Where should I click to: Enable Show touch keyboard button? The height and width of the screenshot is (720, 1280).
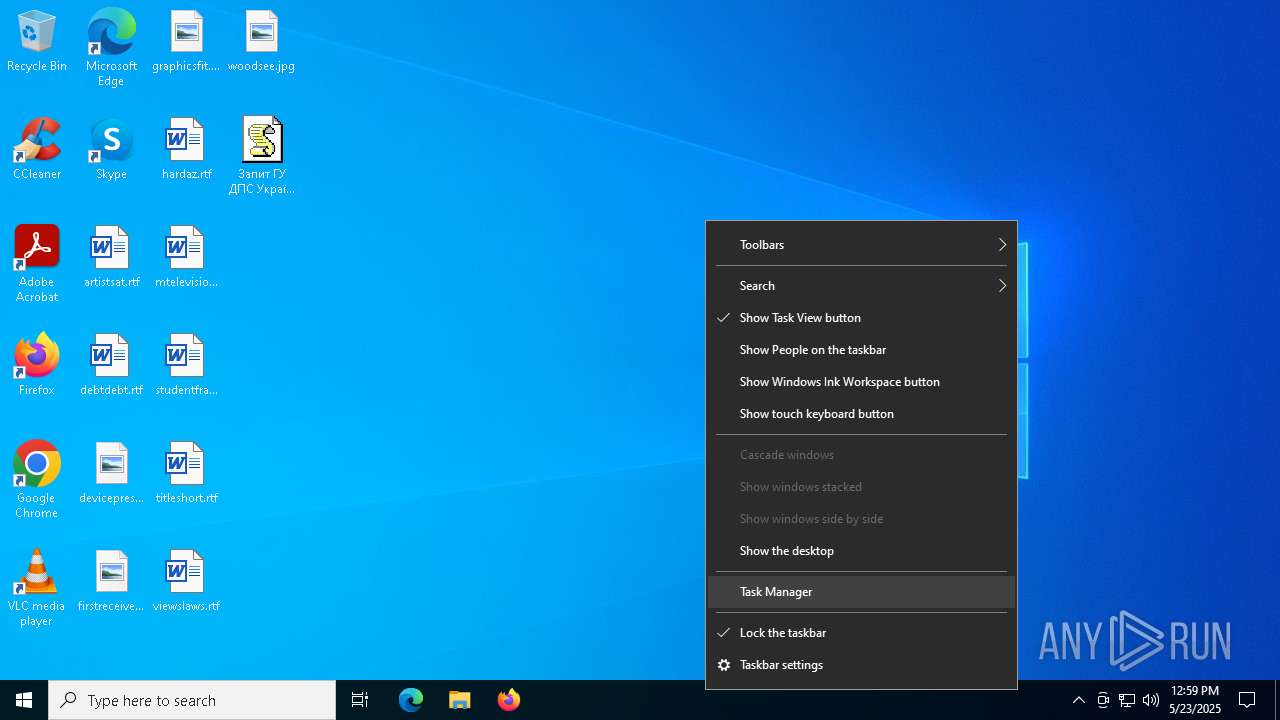coord(861,414)
